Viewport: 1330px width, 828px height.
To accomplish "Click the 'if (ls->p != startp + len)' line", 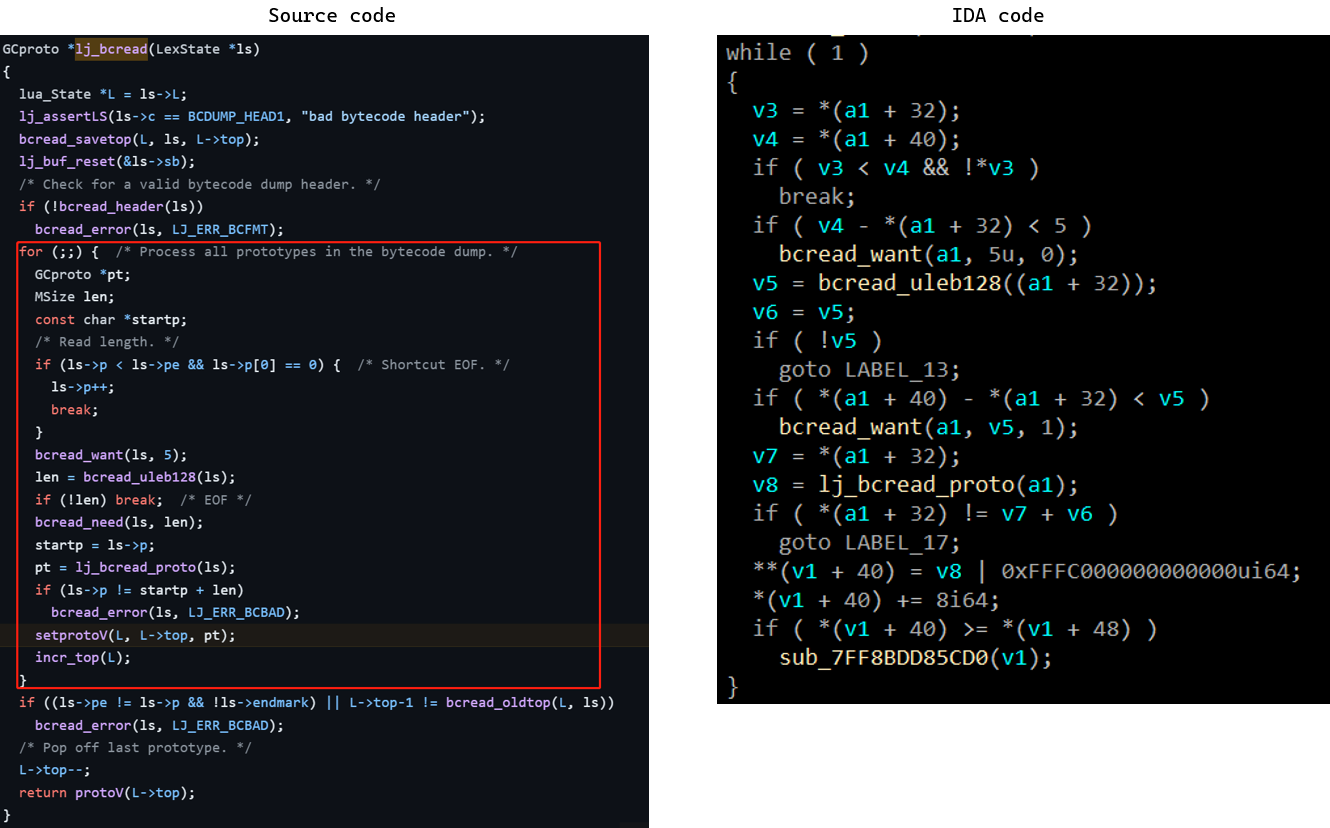I will (x=139, y=590).
